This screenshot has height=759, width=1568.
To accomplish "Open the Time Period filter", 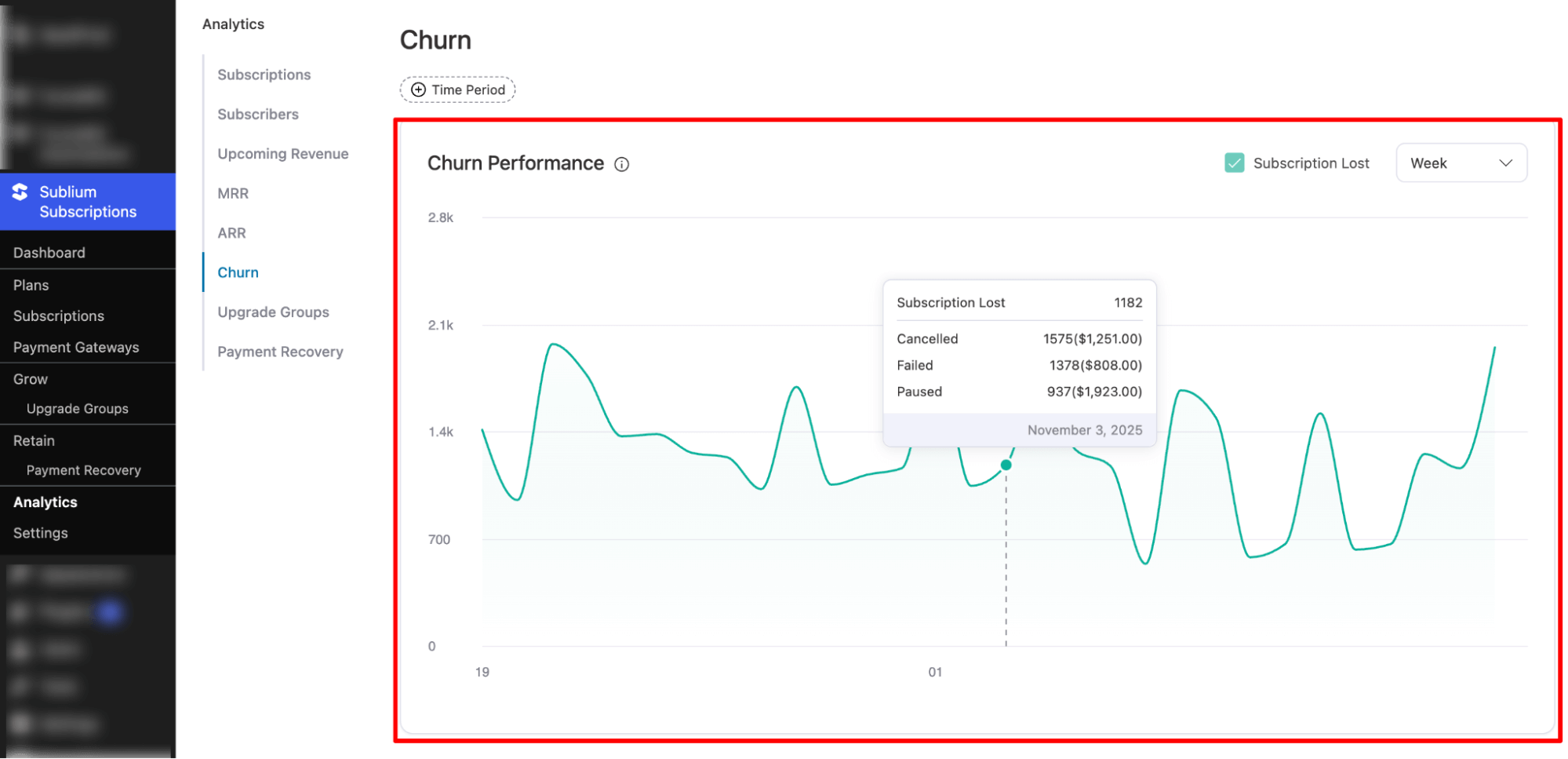I will coord(457,89).
